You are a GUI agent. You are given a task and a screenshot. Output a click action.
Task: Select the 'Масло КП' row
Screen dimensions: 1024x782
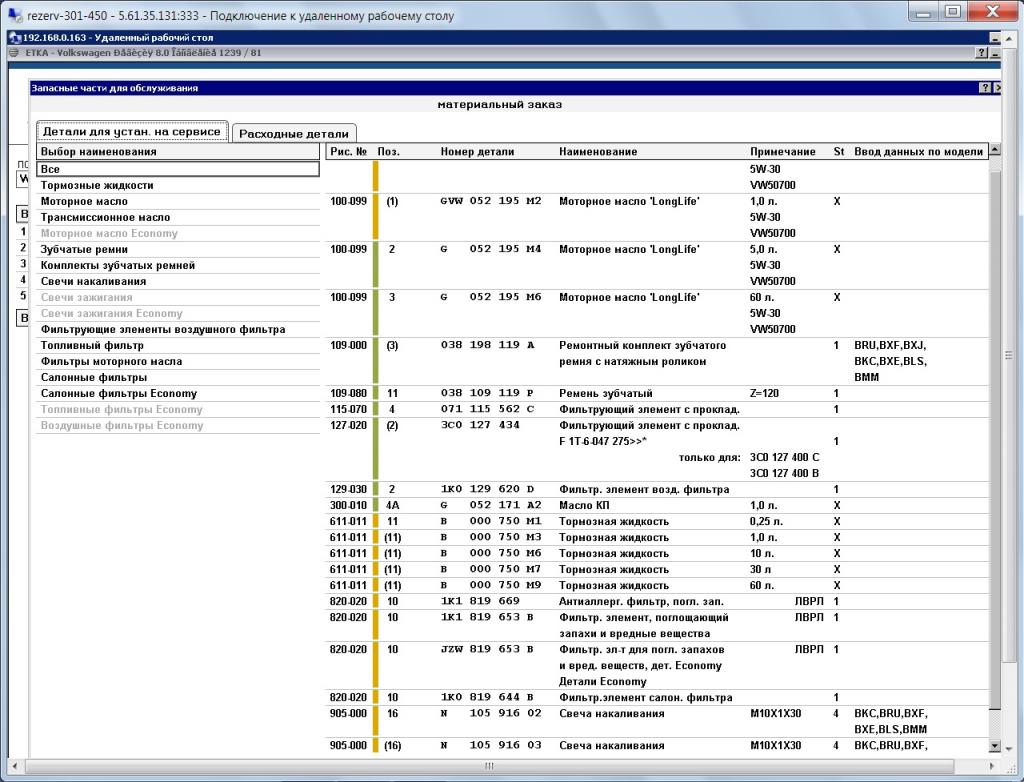click(x=657, y=505)
